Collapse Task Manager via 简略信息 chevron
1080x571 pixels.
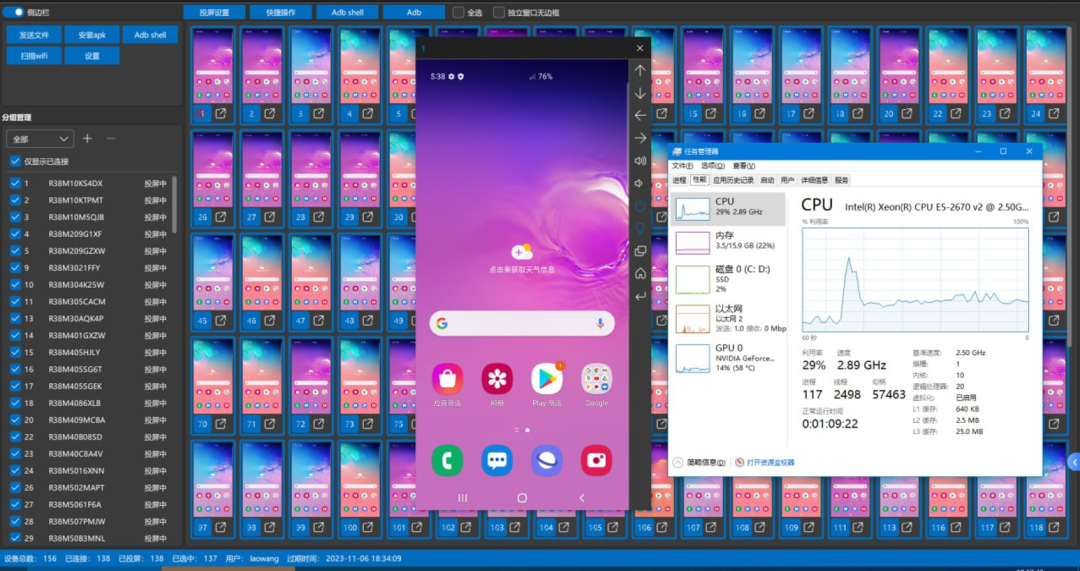click(678, 463)
